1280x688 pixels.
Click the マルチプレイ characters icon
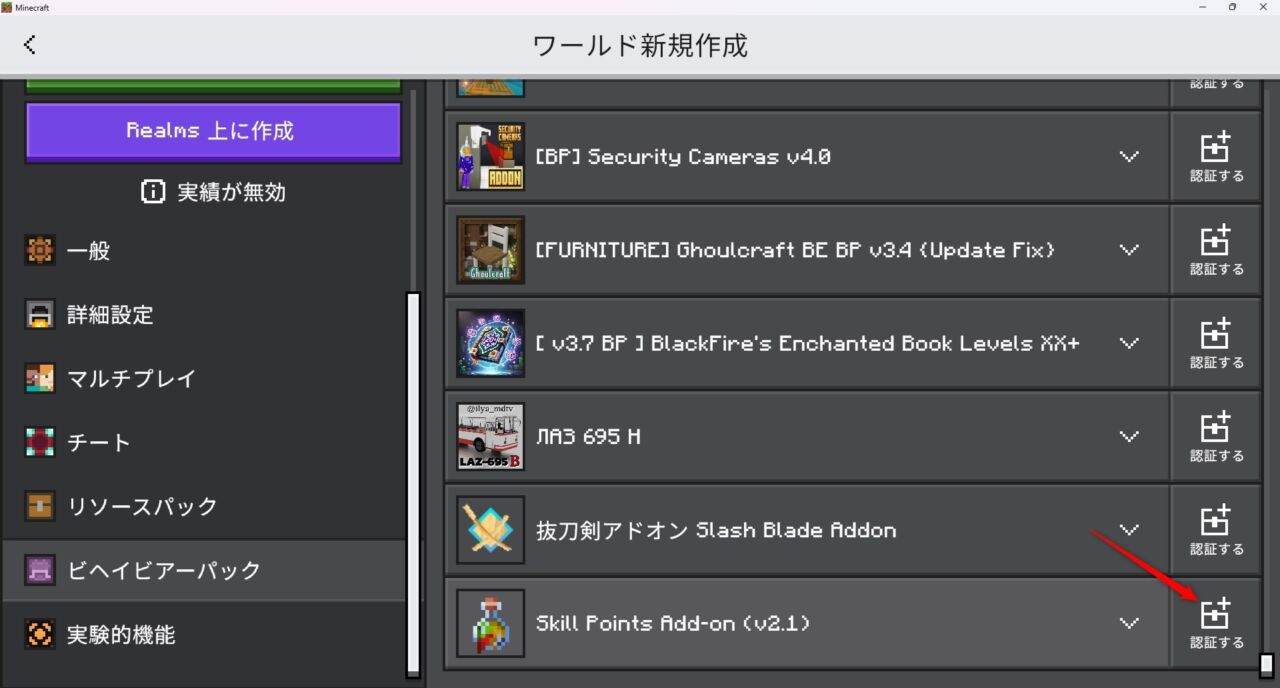[40, 379]
